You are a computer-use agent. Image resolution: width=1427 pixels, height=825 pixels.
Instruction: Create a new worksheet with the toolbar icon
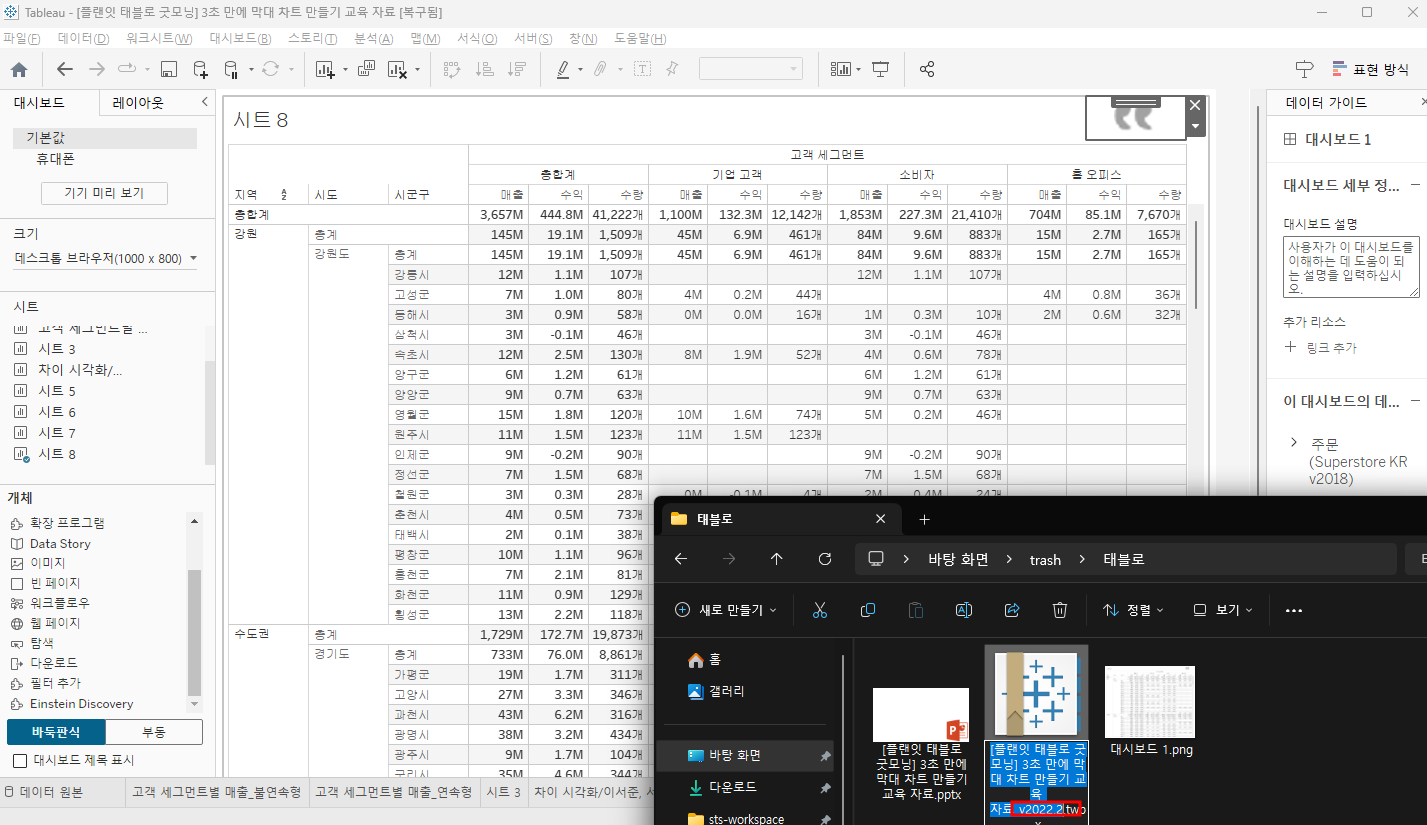click(325, 69)
